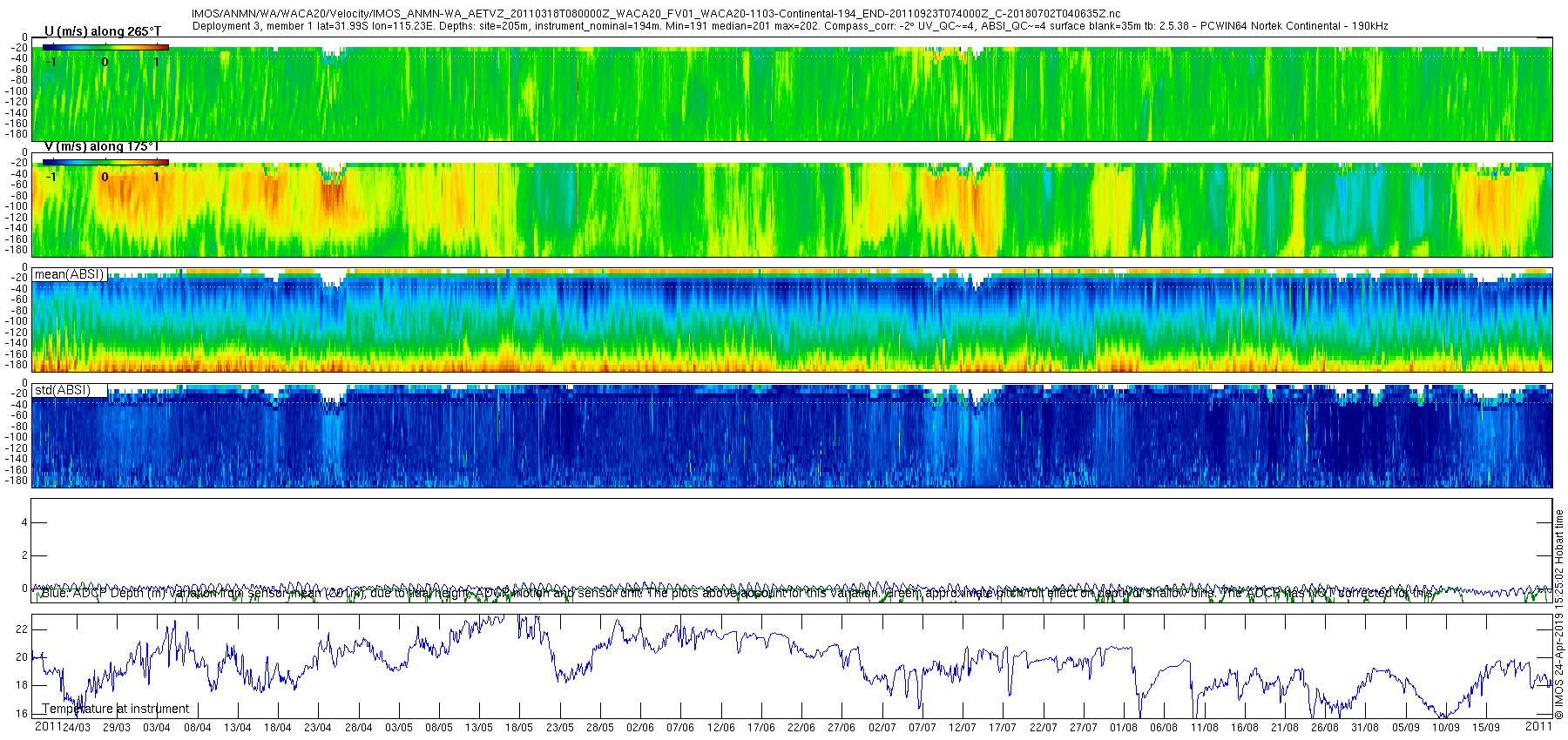Click the 22/07 date tick label
This screenshot has width=1568, height=740.
point(1044,728)
